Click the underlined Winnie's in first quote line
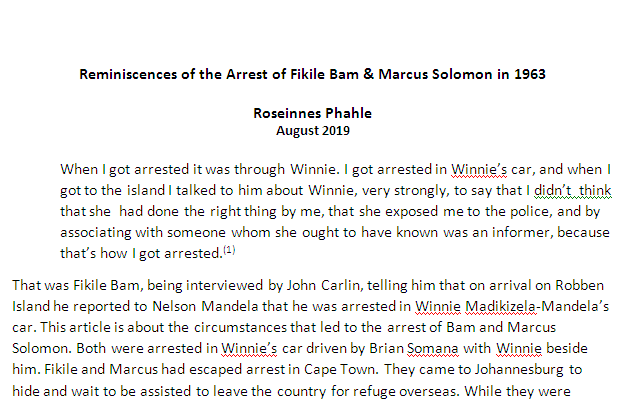 [x=479, y=169]
